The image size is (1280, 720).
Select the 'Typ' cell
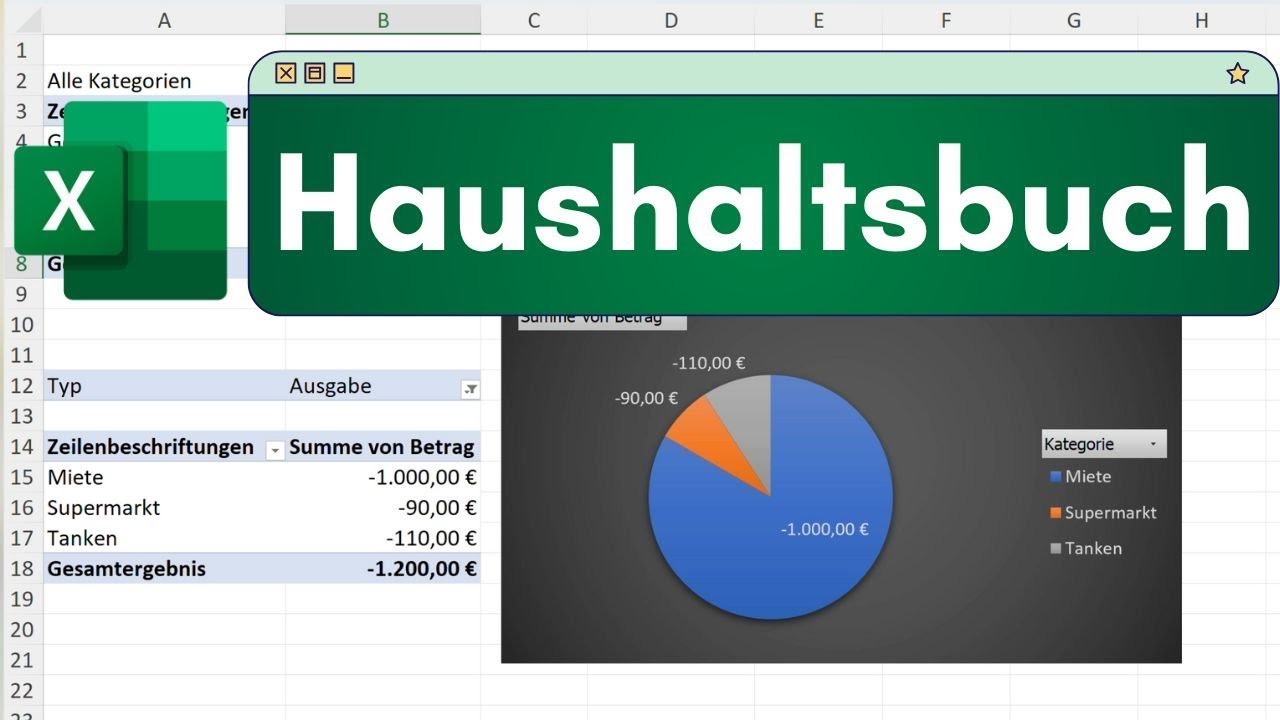pyautogui.click(x=165, y=386)
